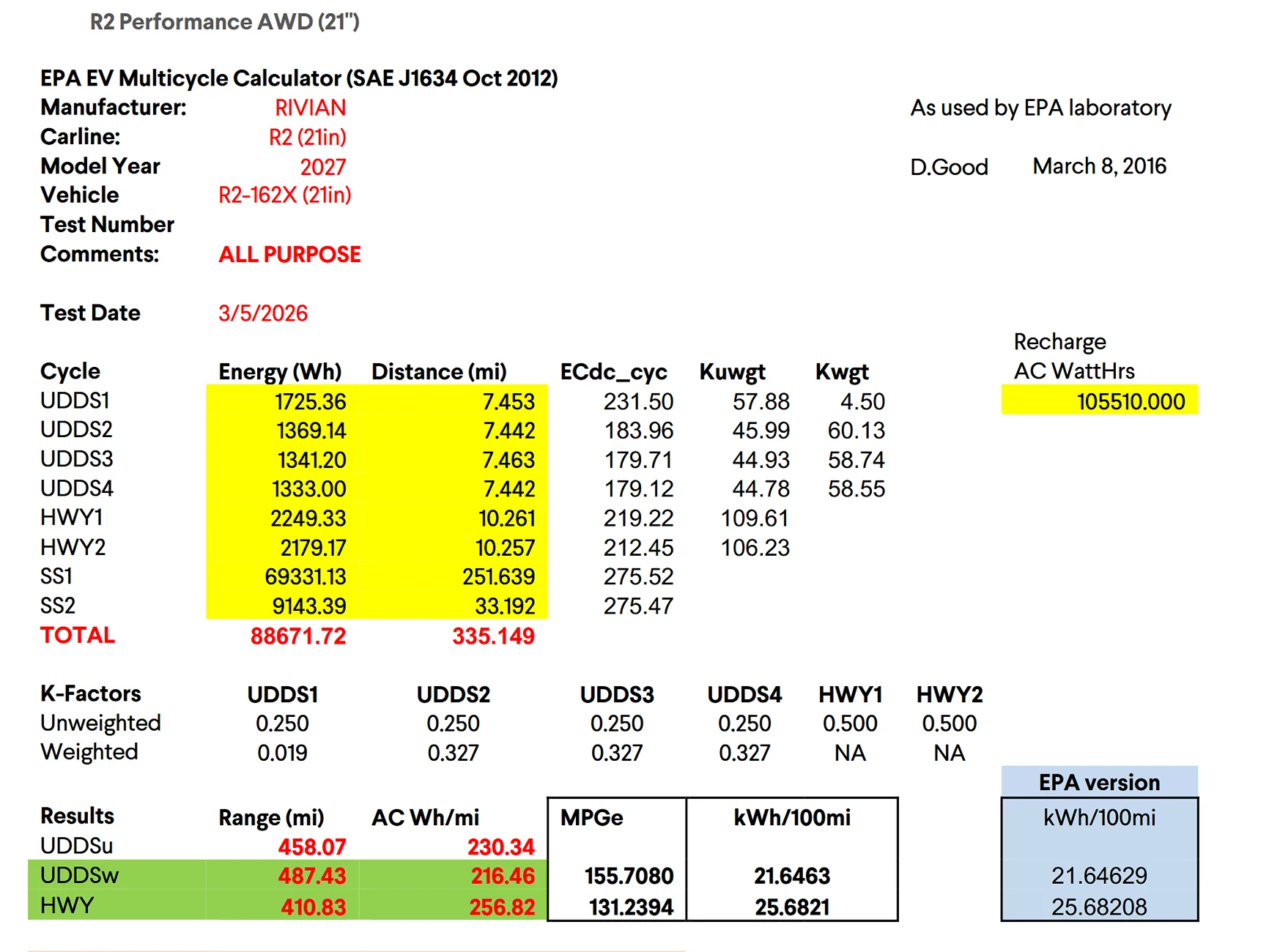The image size is (1269, 952).
Task: Click SS2 energy value 9143.39
Action: (x=308, y=606)
